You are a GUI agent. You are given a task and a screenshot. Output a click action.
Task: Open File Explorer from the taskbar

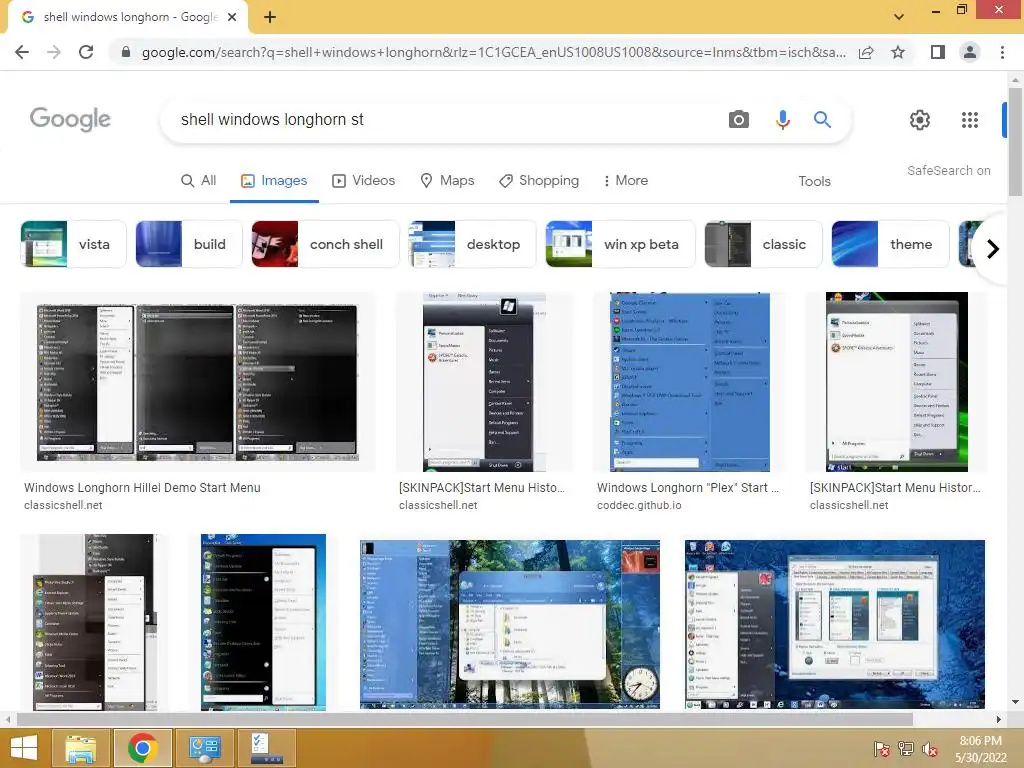pyautogui.click(x=80, y=748)
